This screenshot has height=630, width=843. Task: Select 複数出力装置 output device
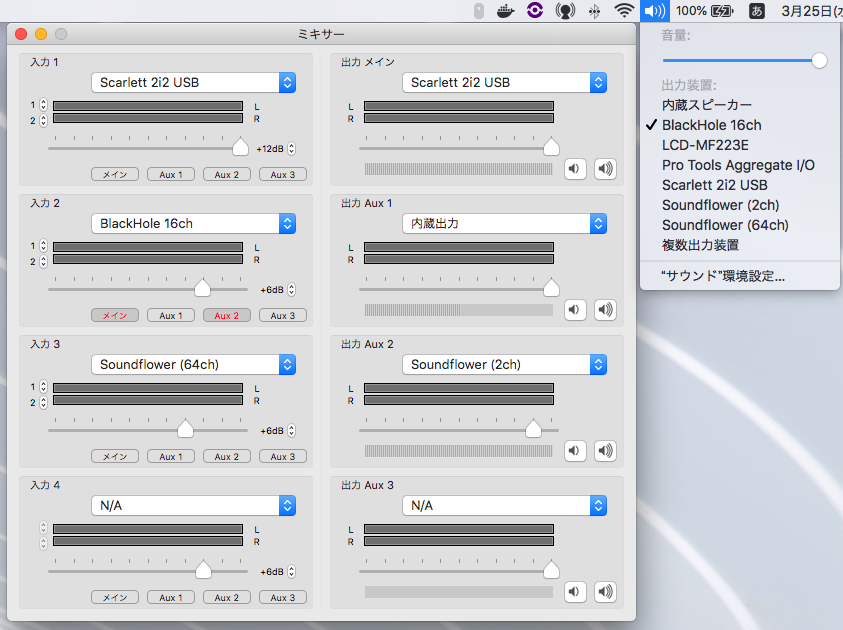[x=740, y=245]
